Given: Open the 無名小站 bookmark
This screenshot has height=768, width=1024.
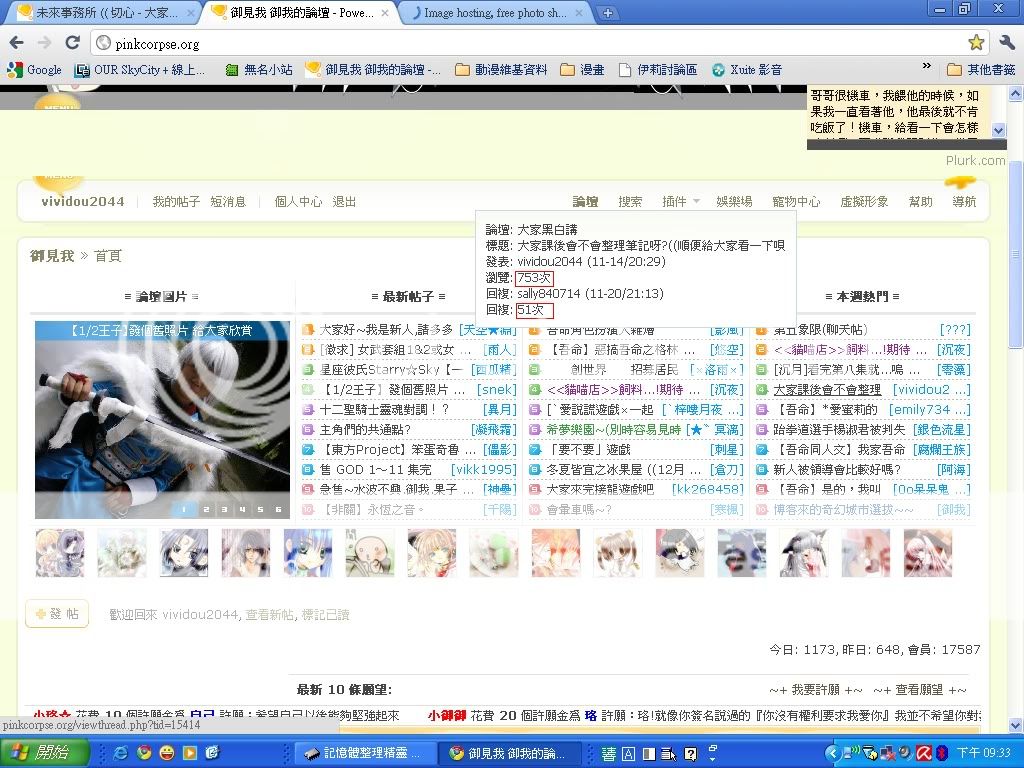Looking at the screenshot, I should tap(259, 69).
